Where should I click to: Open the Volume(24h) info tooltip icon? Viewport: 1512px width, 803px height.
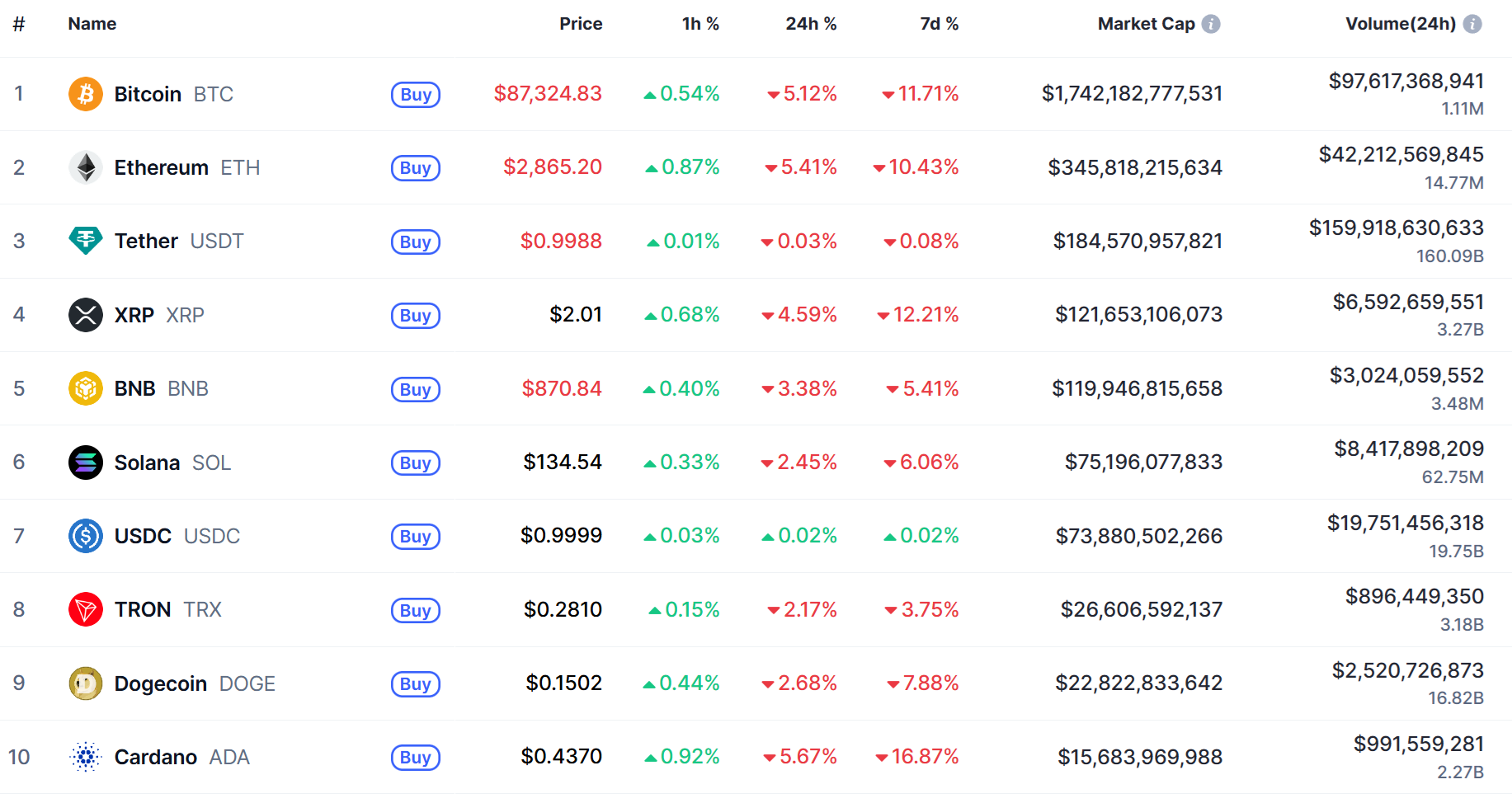(1472, 24)
